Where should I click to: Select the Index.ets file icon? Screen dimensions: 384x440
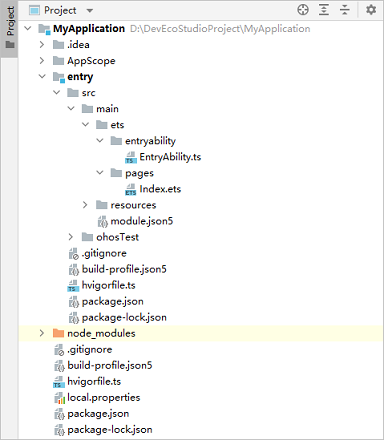(131, 189)
